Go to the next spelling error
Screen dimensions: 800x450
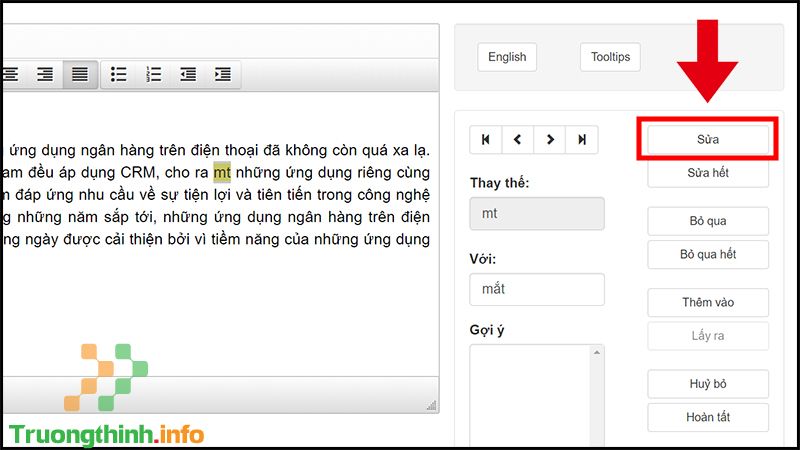pos(549,139)
